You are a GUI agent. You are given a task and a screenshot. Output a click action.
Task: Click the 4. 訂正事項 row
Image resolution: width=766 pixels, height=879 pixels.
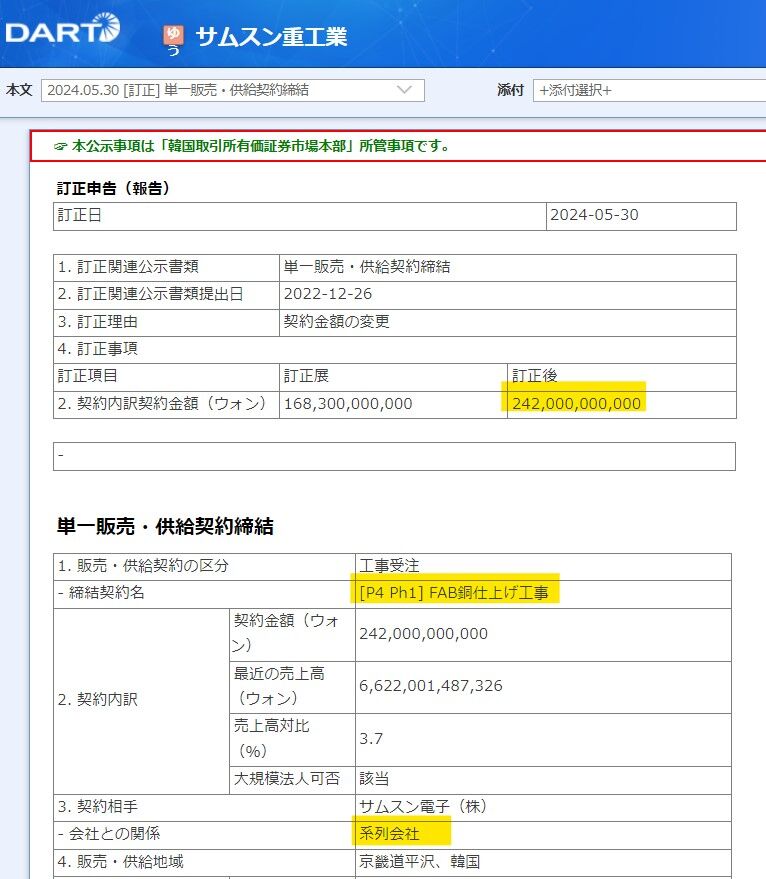click(x=395, y=349)
